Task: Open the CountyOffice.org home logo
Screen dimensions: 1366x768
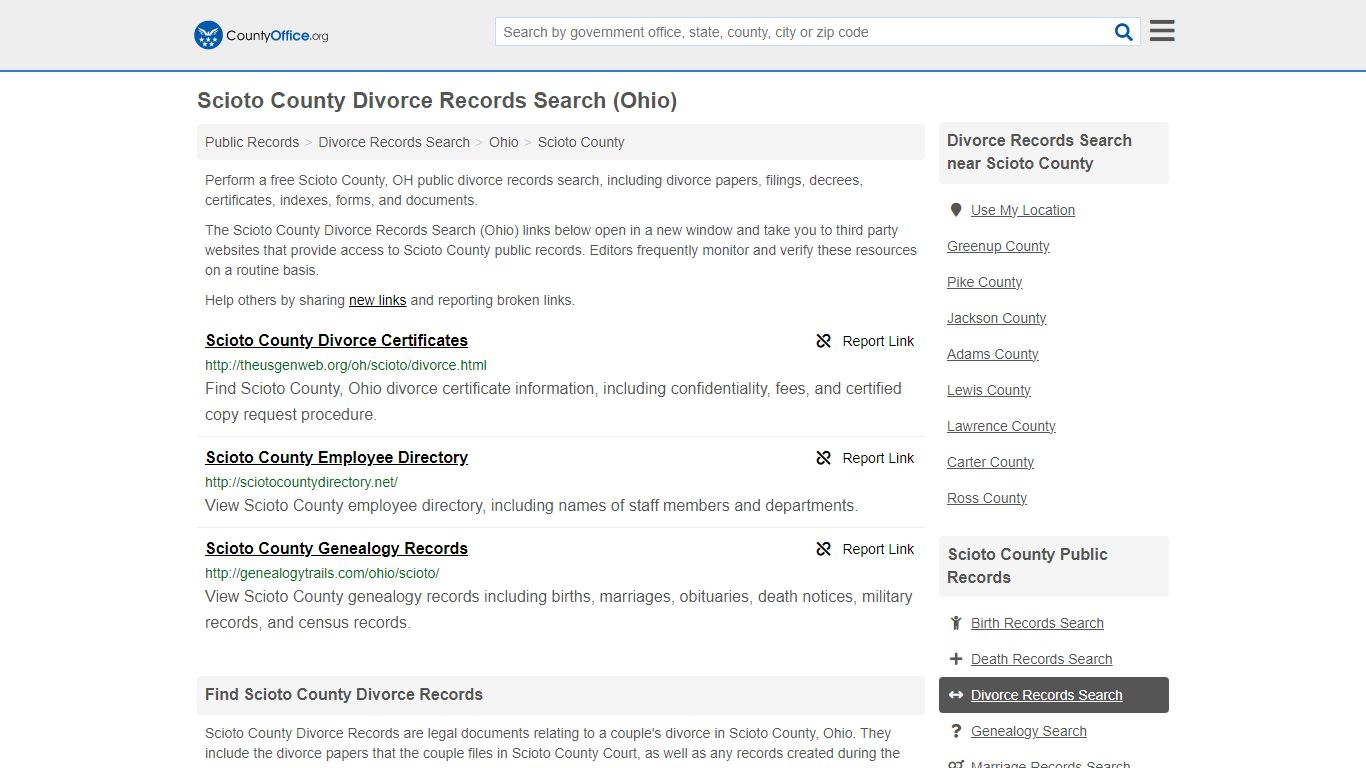Action: click(261, 35)
